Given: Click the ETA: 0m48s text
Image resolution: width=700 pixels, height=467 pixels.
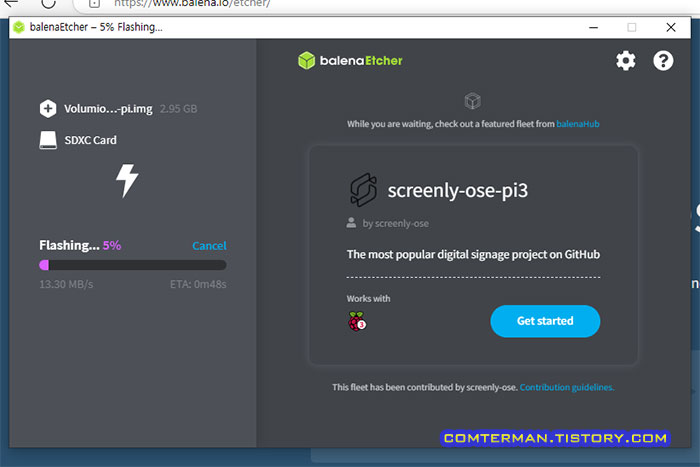Looking at the screenshot, I should click(x=198, y=284).
